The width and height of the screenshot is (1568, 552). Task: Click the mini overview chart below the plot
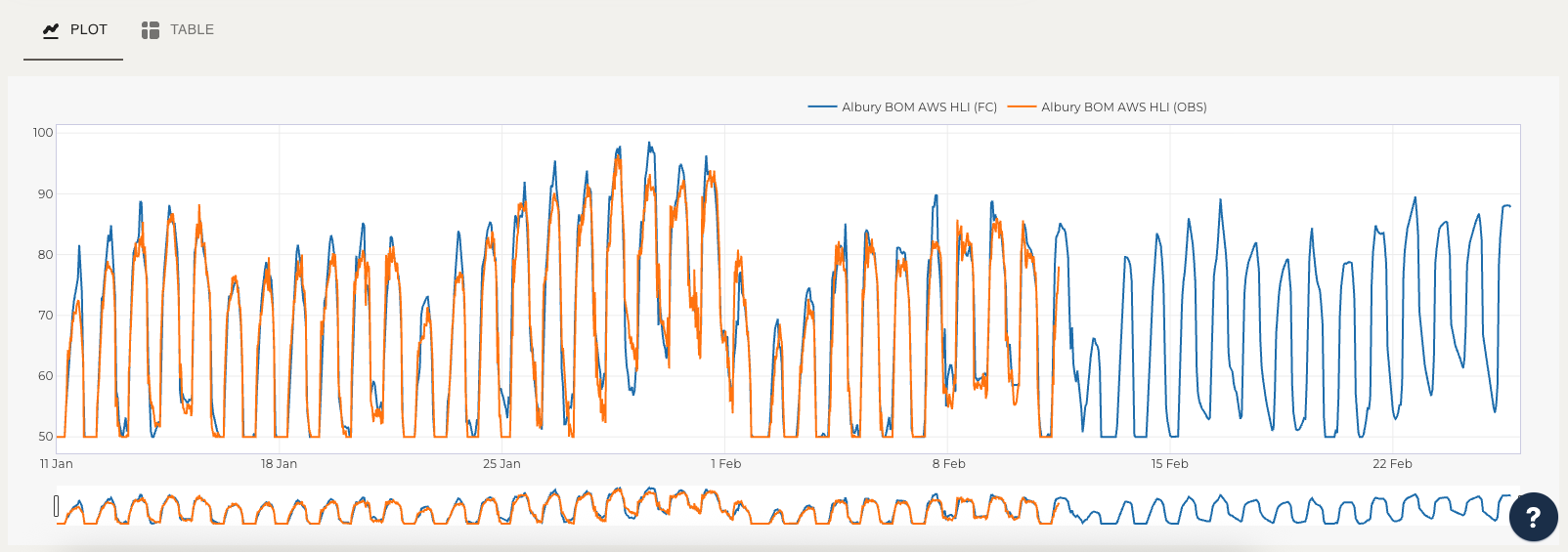point(782,506)
